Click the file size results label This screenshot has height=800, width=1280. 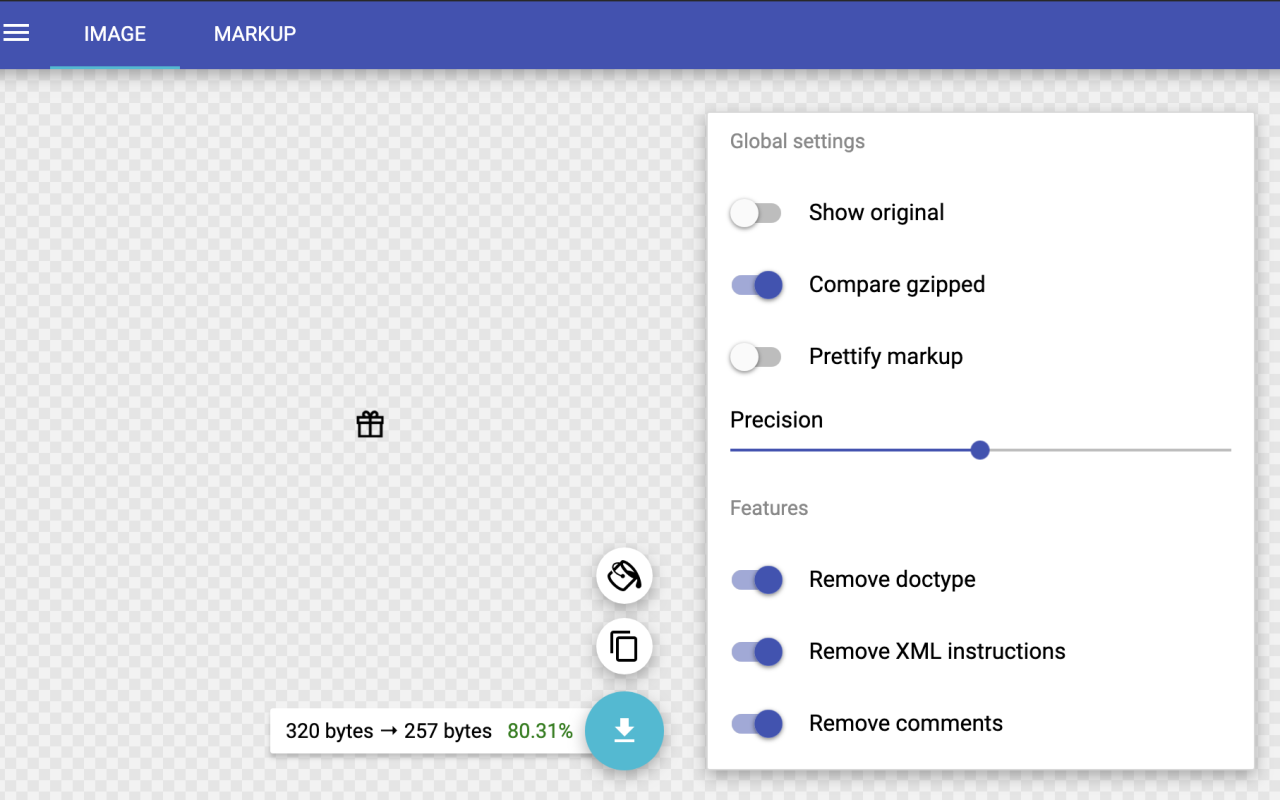click(x=388, y=731)
